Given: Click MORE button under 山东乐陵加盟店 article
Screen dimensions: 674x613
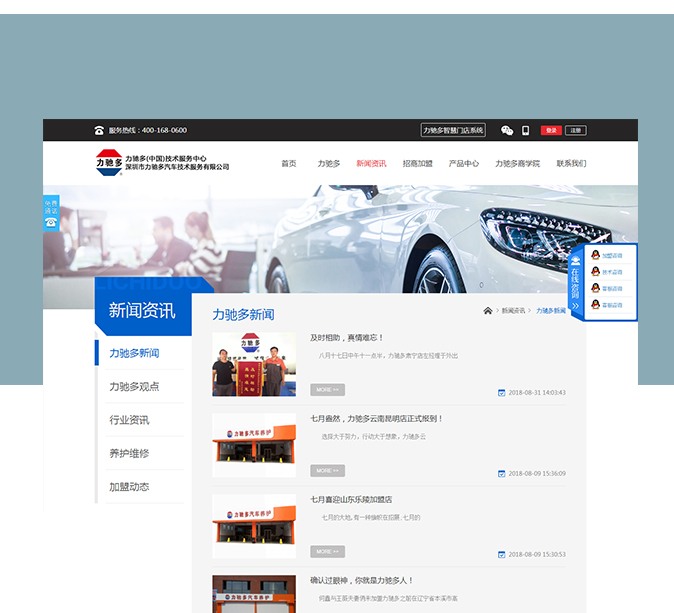Looking at the screenshot, I should [328, 552].
